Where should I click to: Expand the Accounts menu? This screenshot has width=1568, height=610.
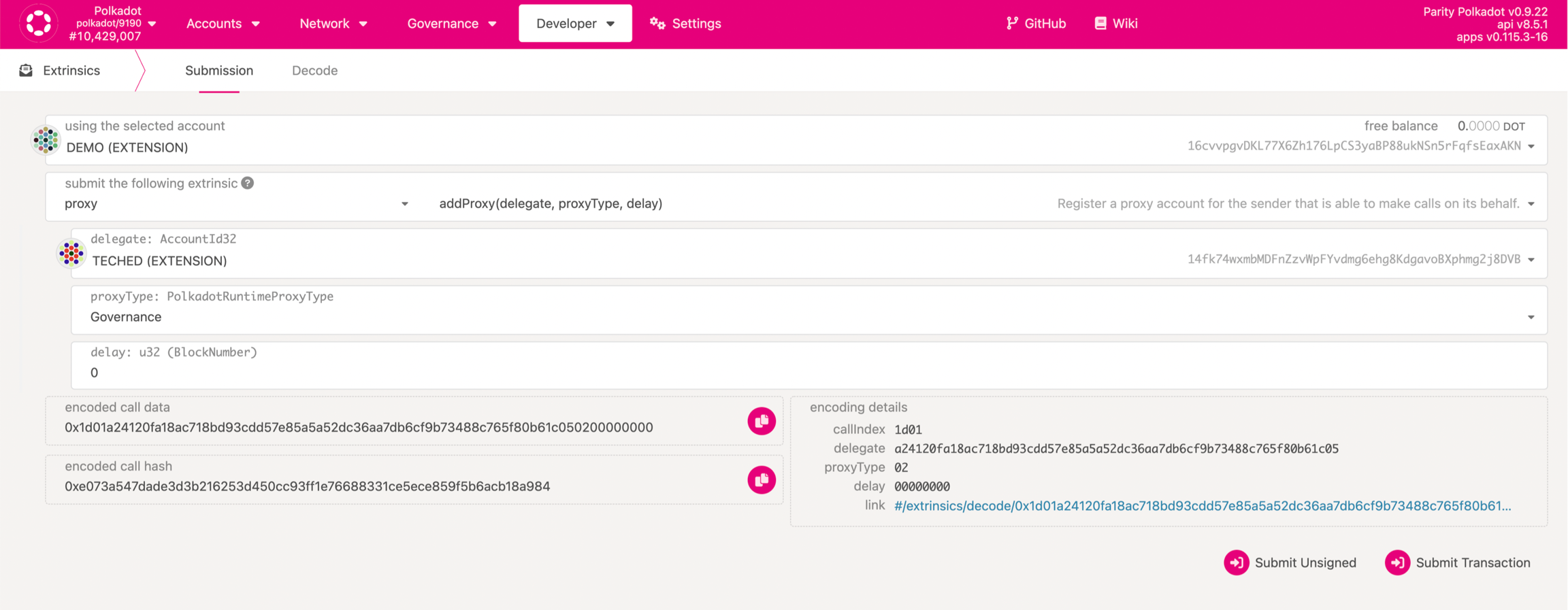pos(223,23)
